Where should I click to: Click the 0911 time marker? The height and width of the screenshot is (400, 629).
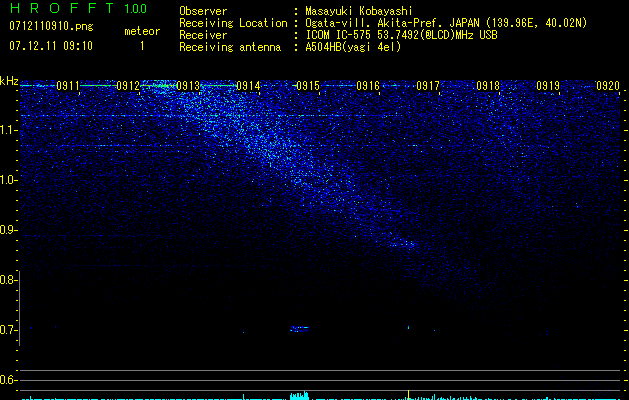pyautogui.click(x=68, y=86)
